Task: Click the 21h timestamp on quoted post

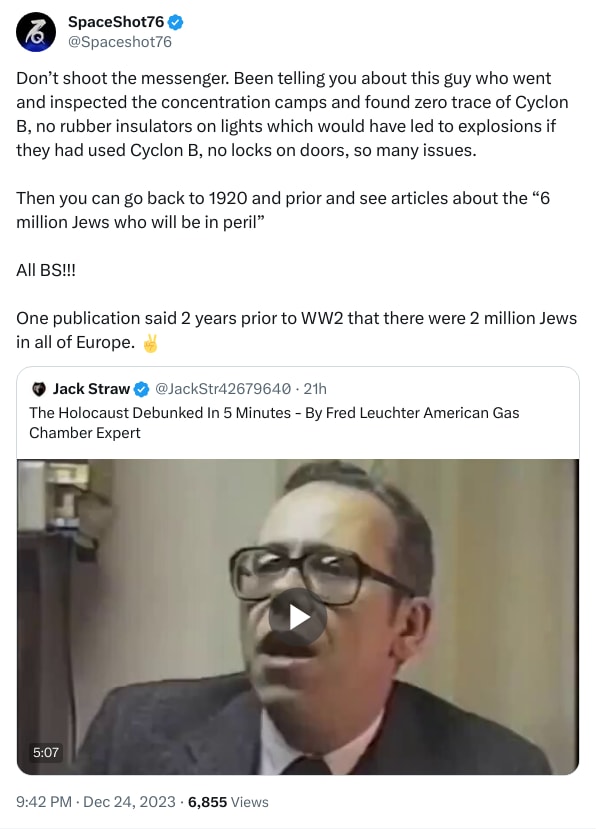Action: coord(315,389)
